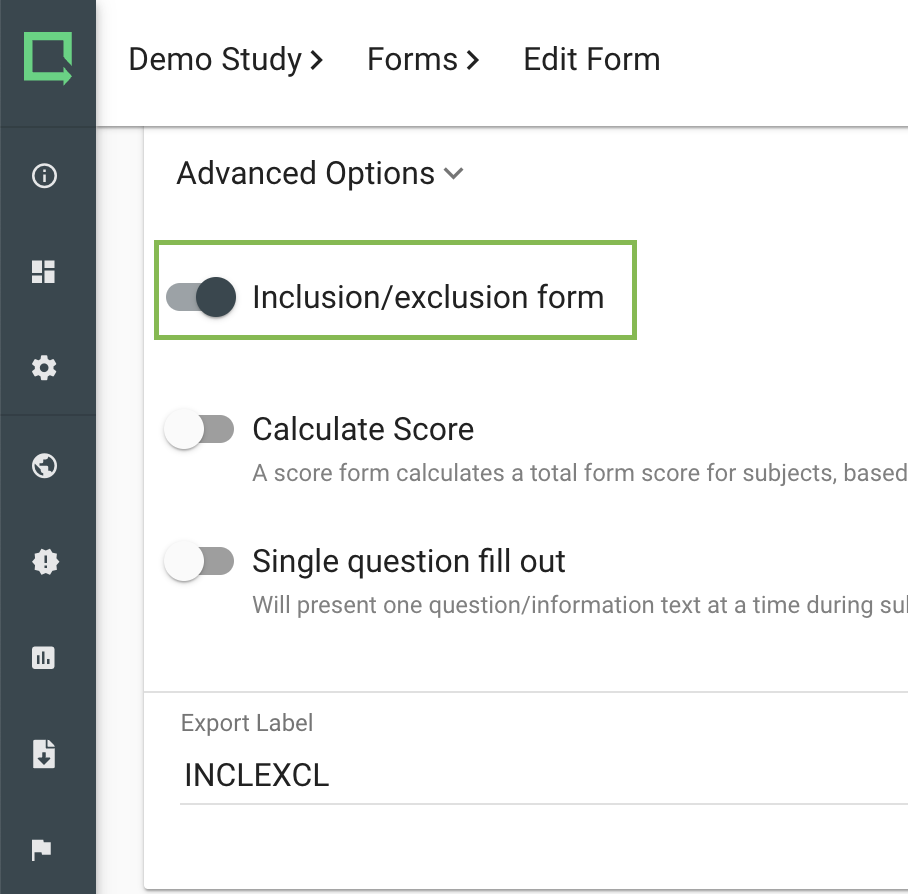
Task: Navigate to Demo Study via breadcrumb
Action: pos(214,60)
